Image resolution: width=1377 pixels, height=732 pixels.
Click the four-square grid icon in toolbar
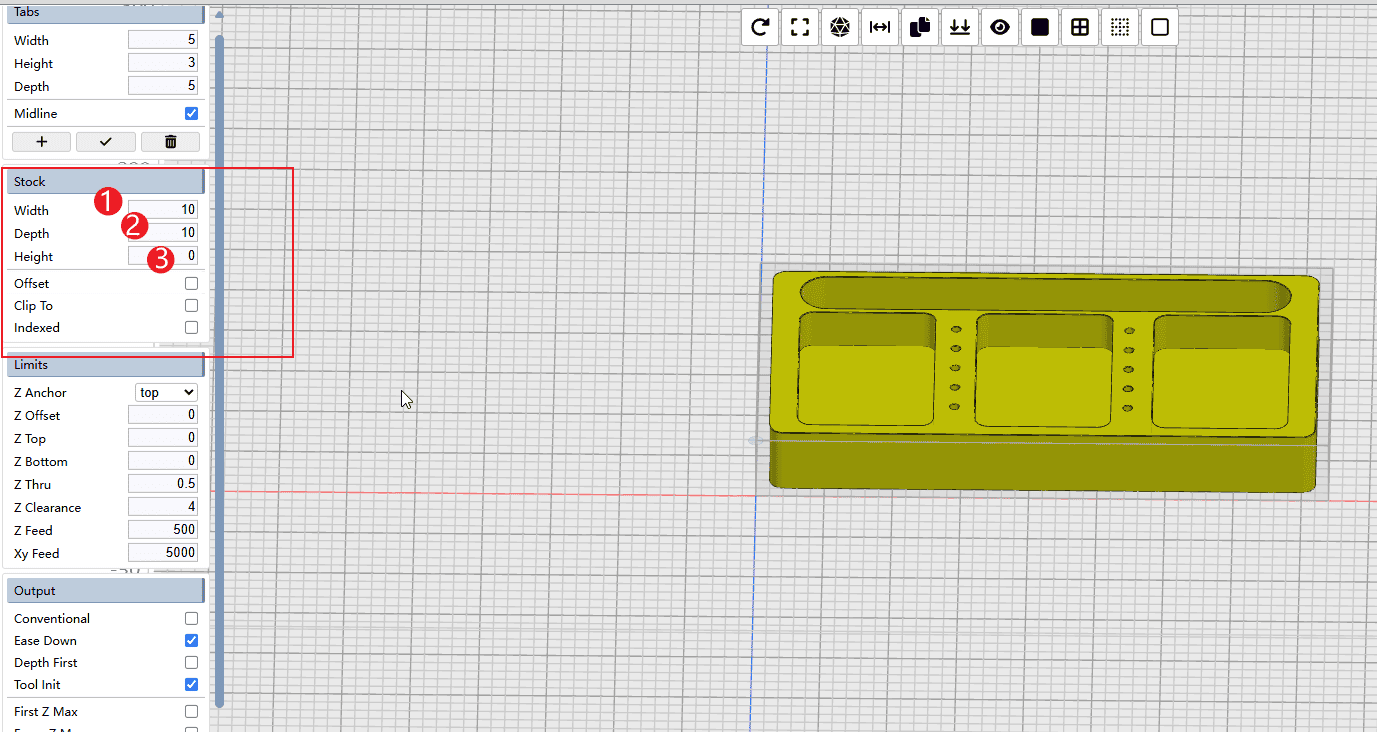(x=1080, y=28)
